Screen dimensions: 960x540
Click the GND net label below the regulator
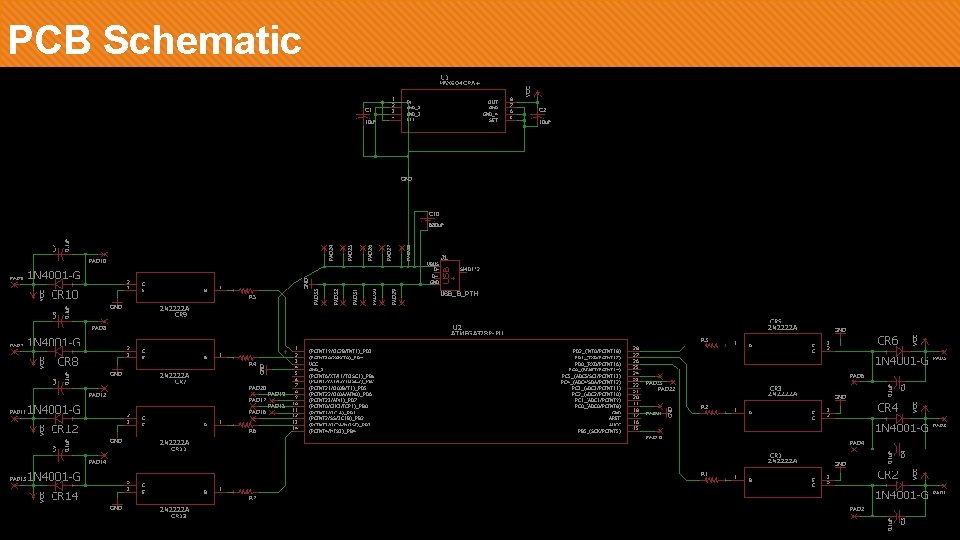tap(406, 179)
